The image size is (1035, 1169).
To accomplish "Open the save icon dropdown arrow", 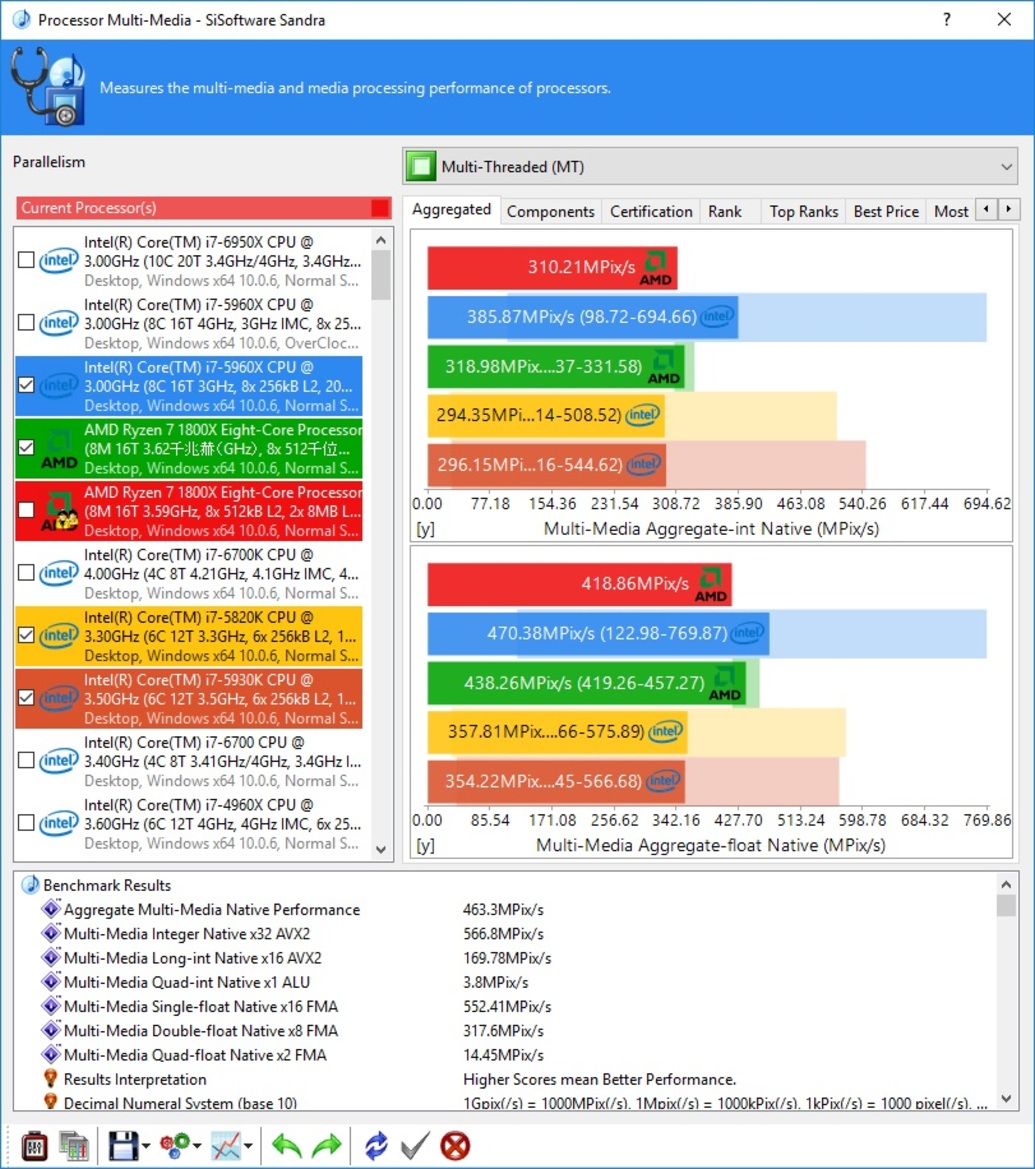I will tap(146, 1147).
